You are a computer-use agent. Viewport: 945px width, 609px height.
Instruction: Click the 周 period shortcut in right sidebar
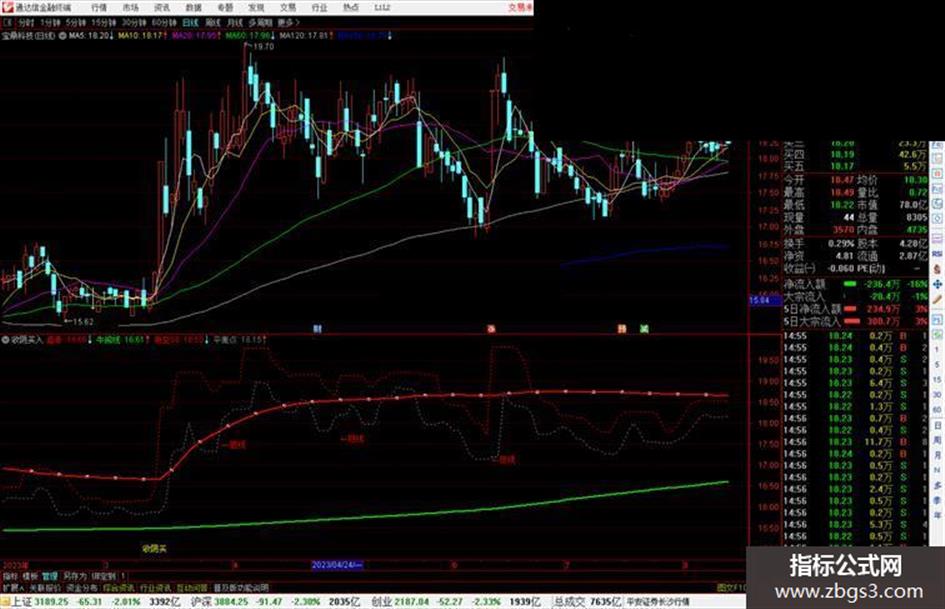(937, 441)
